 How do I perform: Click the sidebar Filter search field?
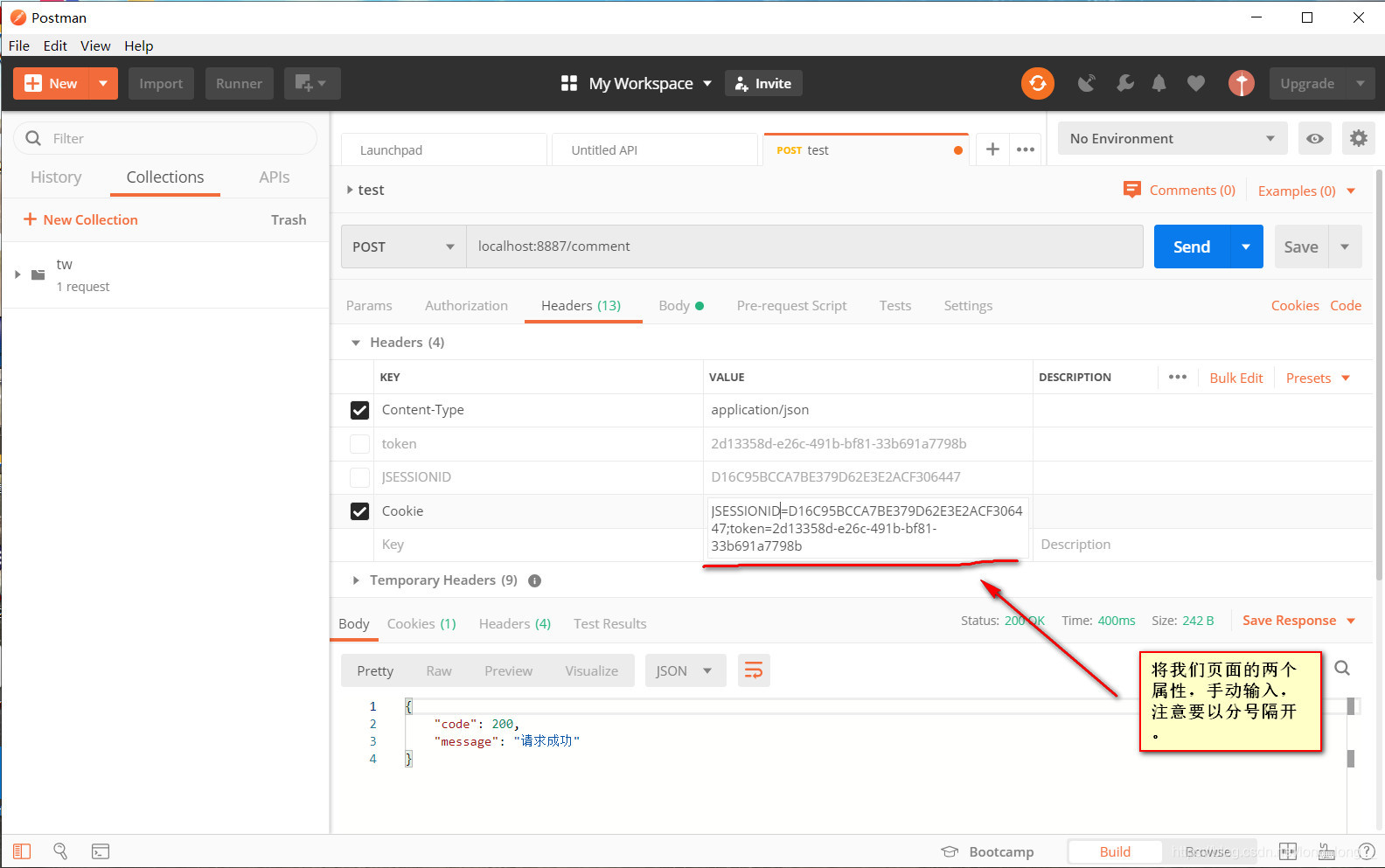(x=165, y=138)
